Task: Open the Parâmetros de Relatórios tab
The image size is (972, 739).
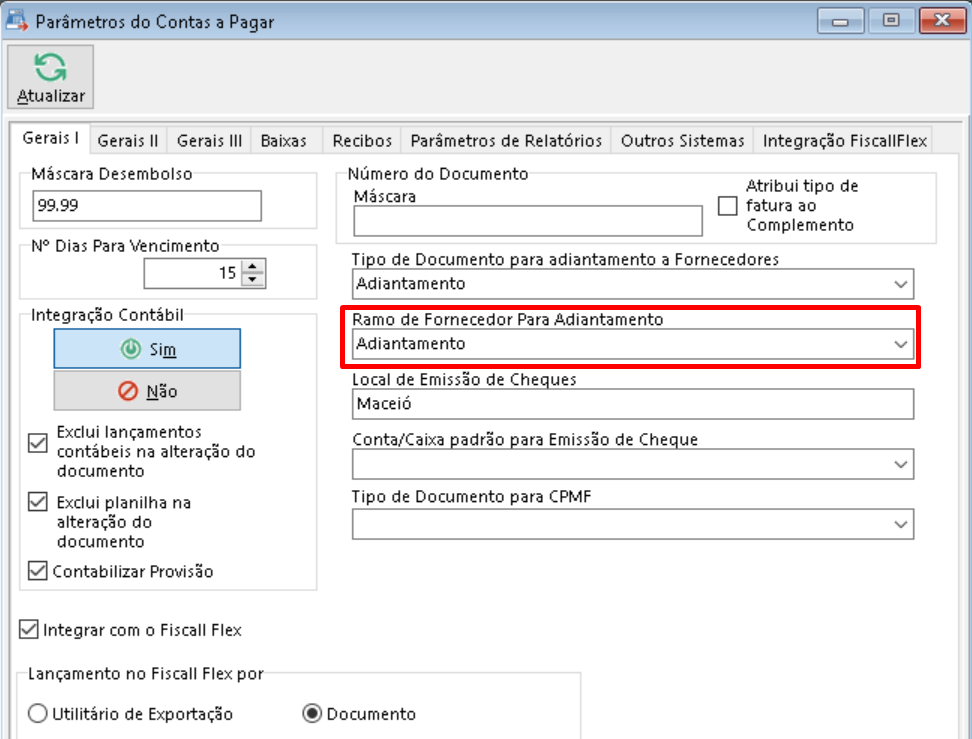Action: click(506, 141)
